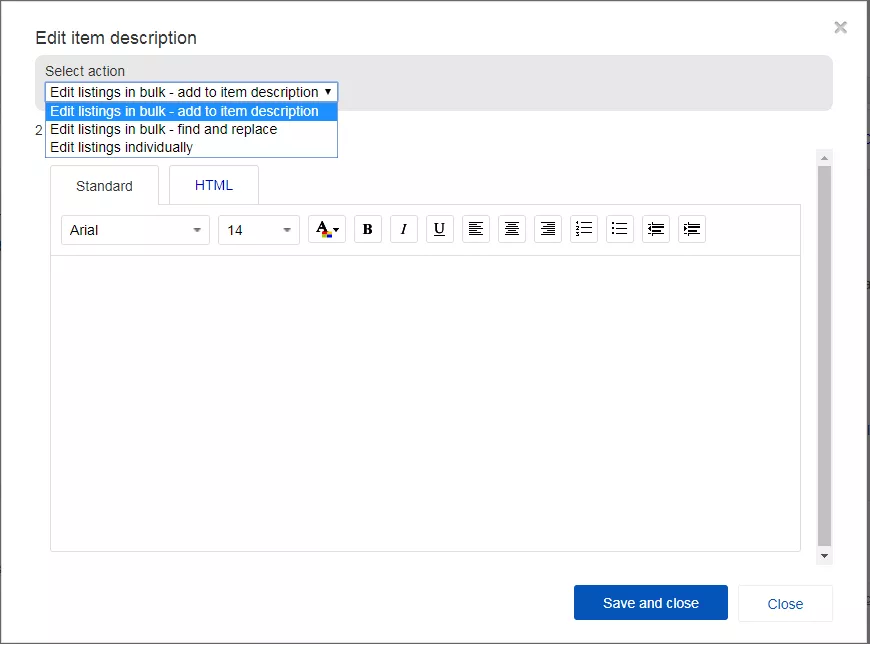Collapse the Select action dropdown
The width and height of the screenshot is (870, 647).
[191, 92]
